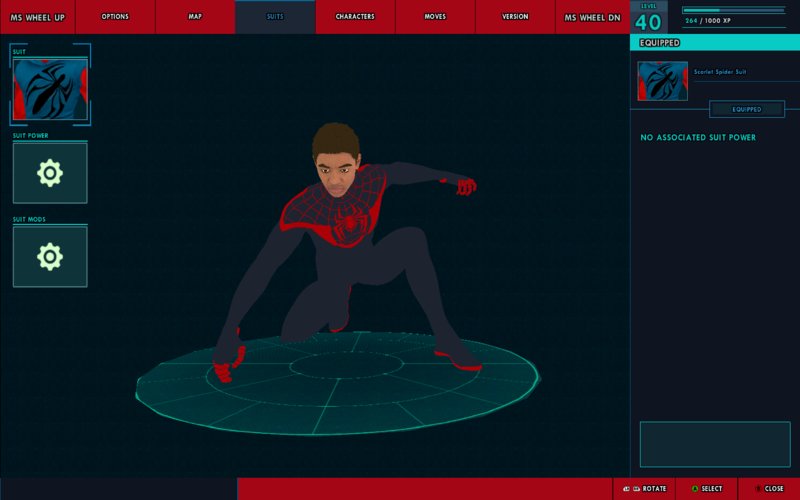The image size is (800, 500).
Task: Click the XP progress bar
Action: 734,10
